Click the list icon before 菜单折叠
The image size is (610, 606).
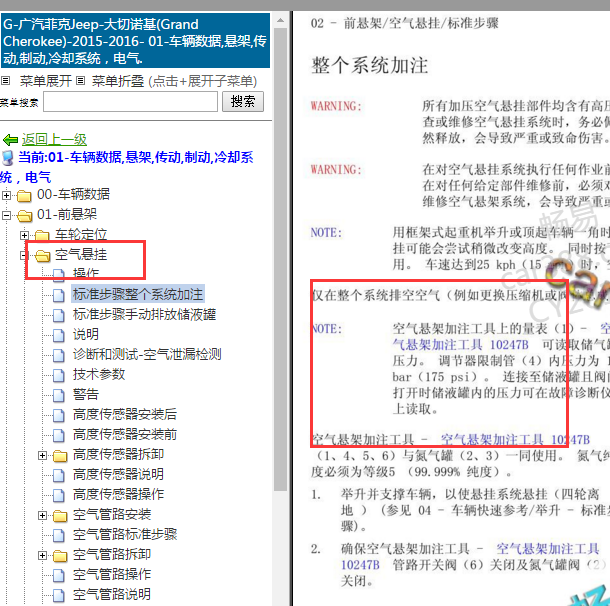(x=81, y=81)
